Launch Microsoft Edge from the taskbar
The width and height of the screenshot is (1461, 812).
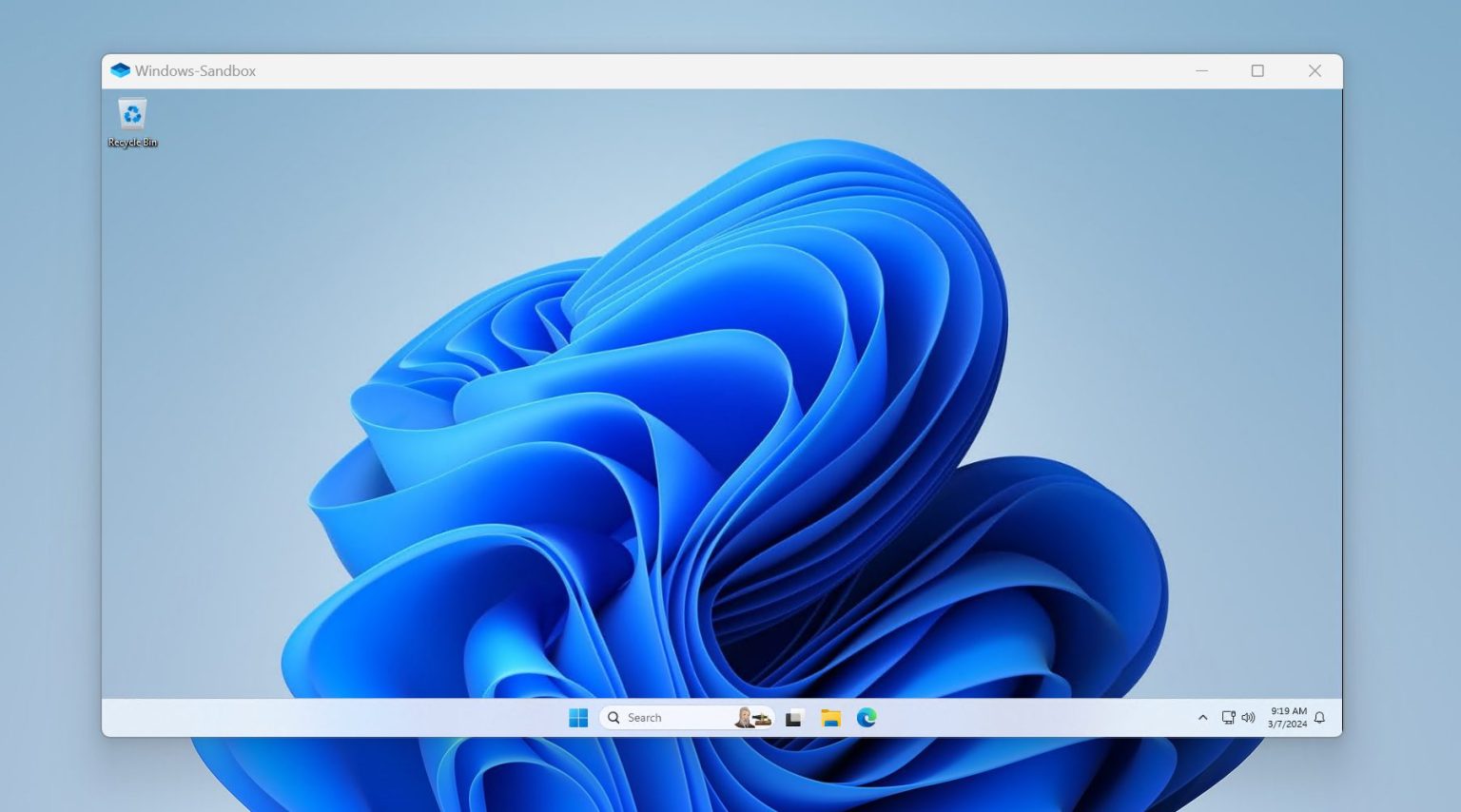867,718
